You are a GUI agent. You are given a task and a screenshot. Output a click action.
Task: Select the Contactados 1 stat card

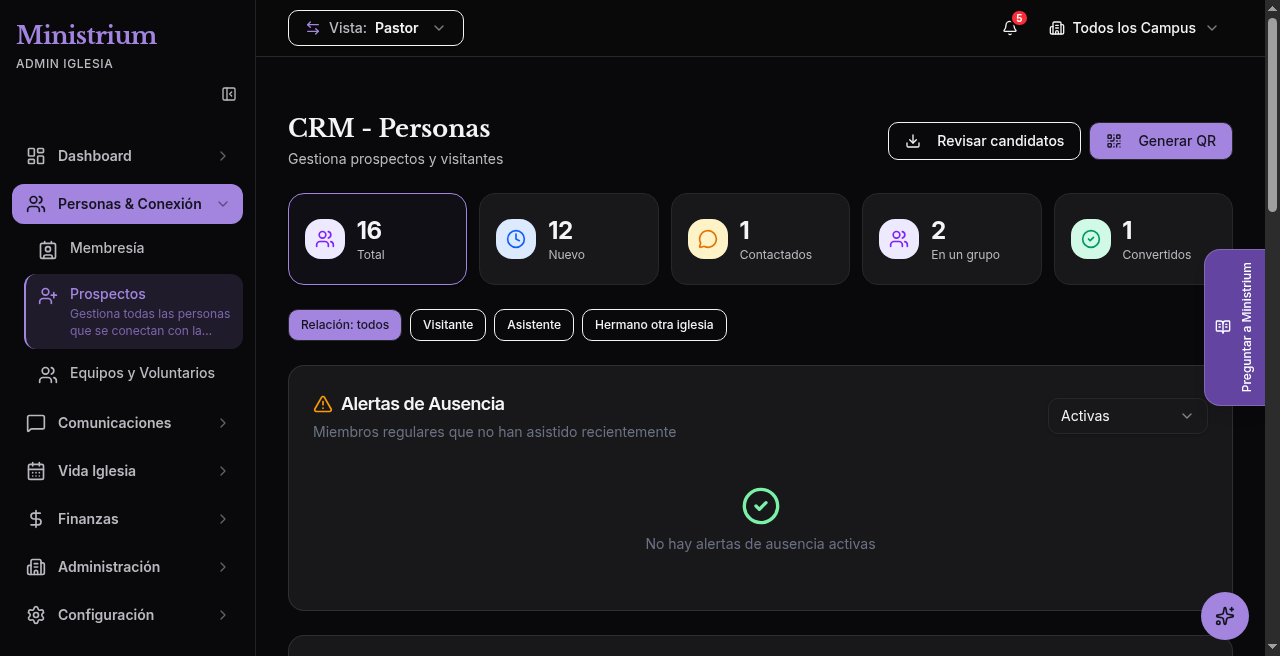[760, 239]
